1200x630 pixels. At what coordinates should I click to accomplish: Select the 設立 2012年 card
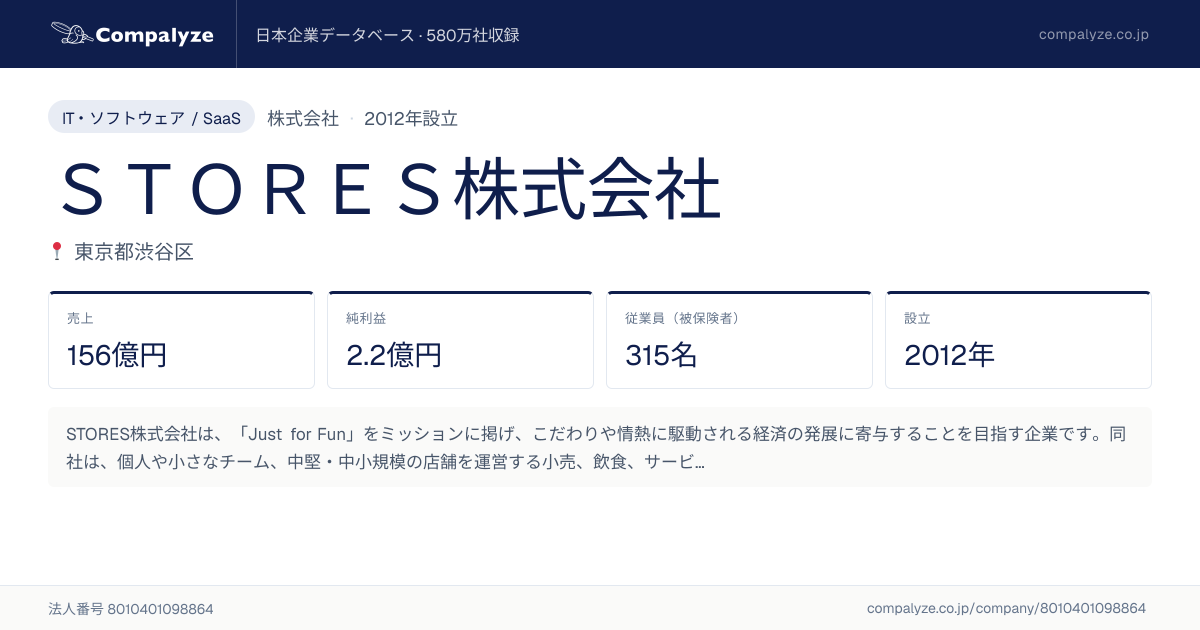point(1018,340)
